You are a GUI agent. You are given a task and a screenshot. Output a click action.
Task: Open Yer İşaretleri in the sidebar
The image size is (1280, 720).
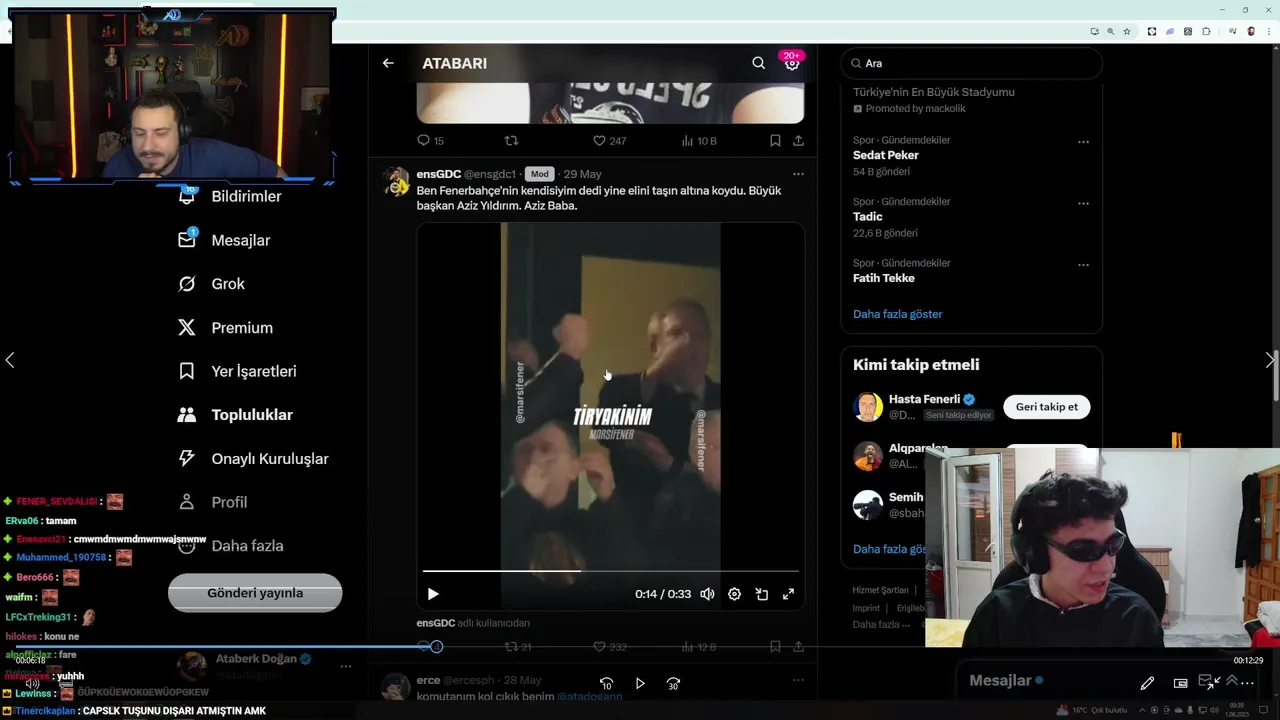[x=237, y=371]
